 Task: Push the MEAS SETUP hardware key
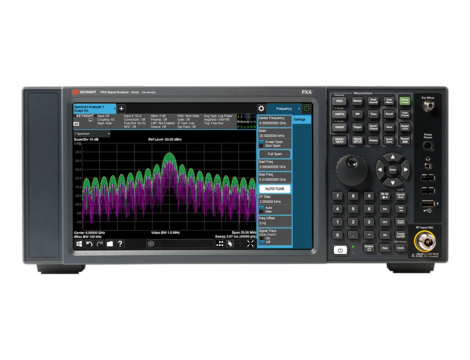357,140
